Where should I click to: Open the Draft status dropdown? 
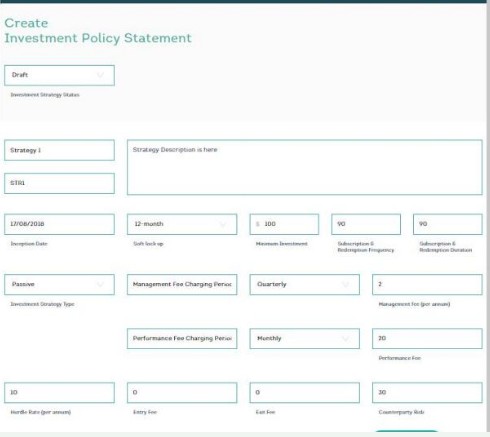(59, 75)
